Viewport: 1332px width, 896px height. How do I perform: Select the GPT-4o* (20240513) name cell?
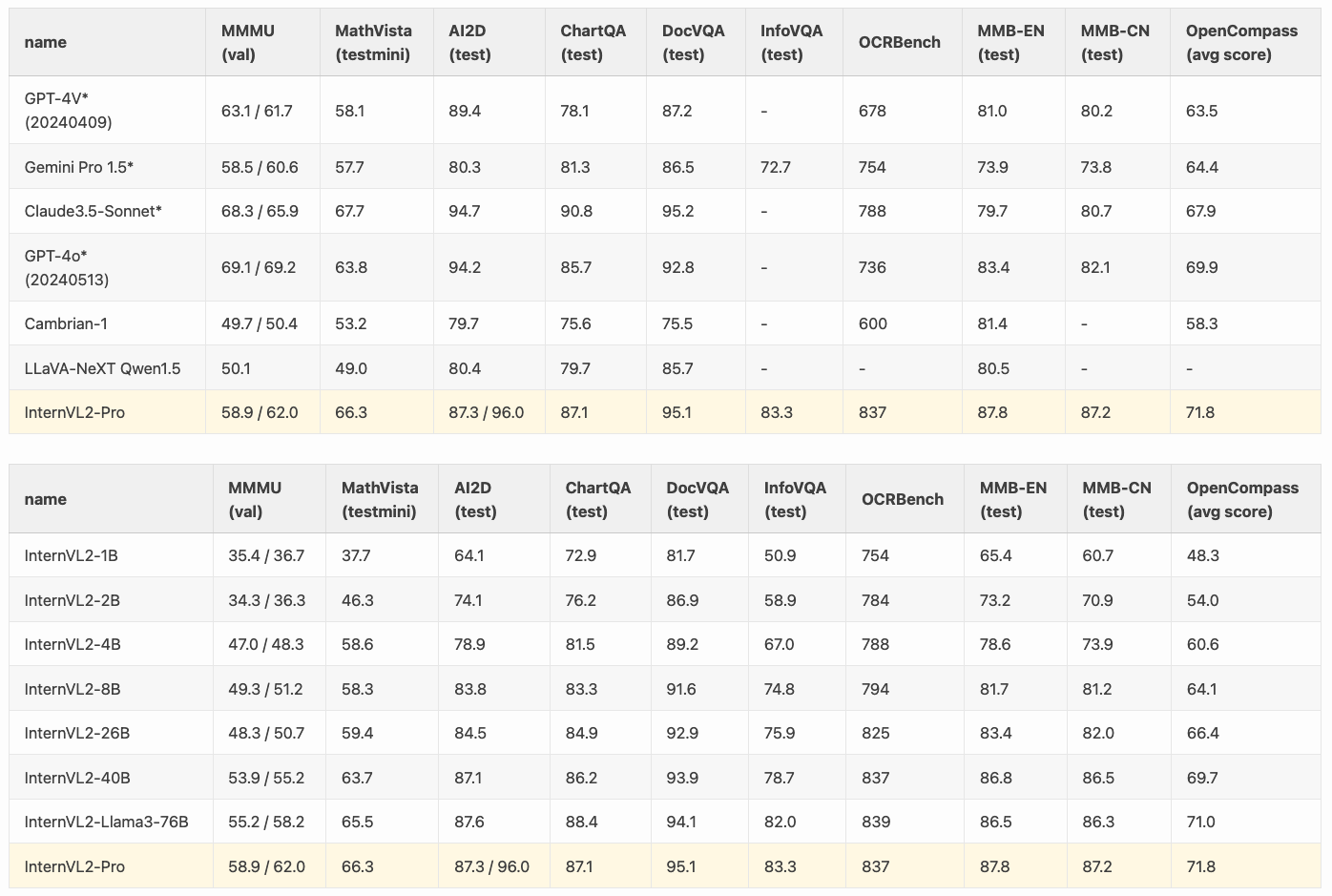pyautogui.click(x=66, y=268)
